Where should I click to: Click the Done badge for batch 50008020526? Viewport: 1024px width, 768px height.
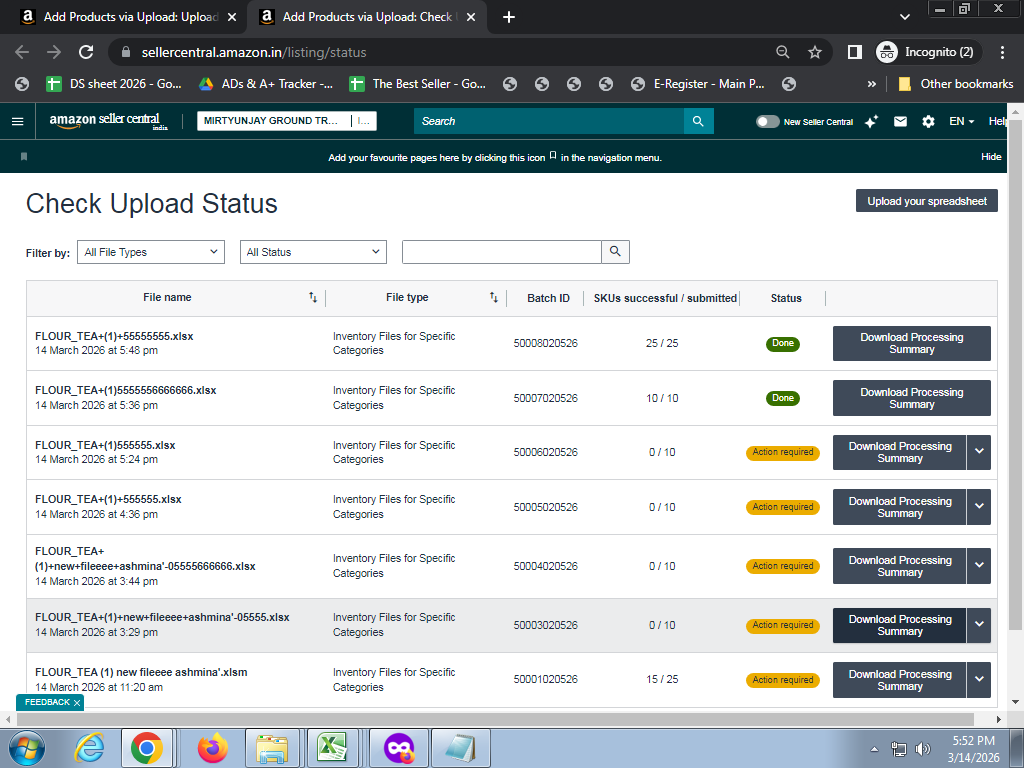coord(782,344)
